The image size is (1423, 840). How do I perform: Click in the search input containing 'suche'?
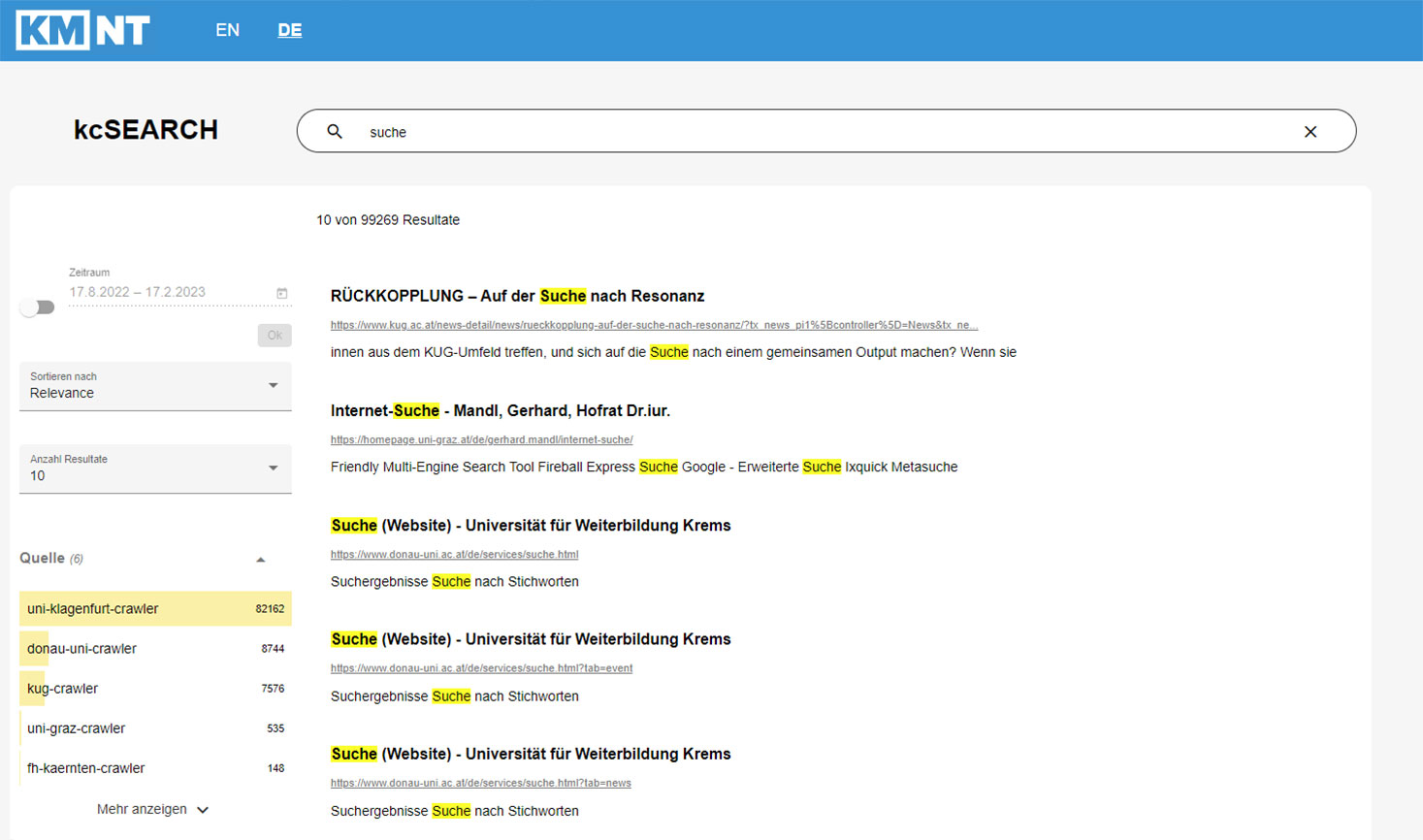(825, 132)
